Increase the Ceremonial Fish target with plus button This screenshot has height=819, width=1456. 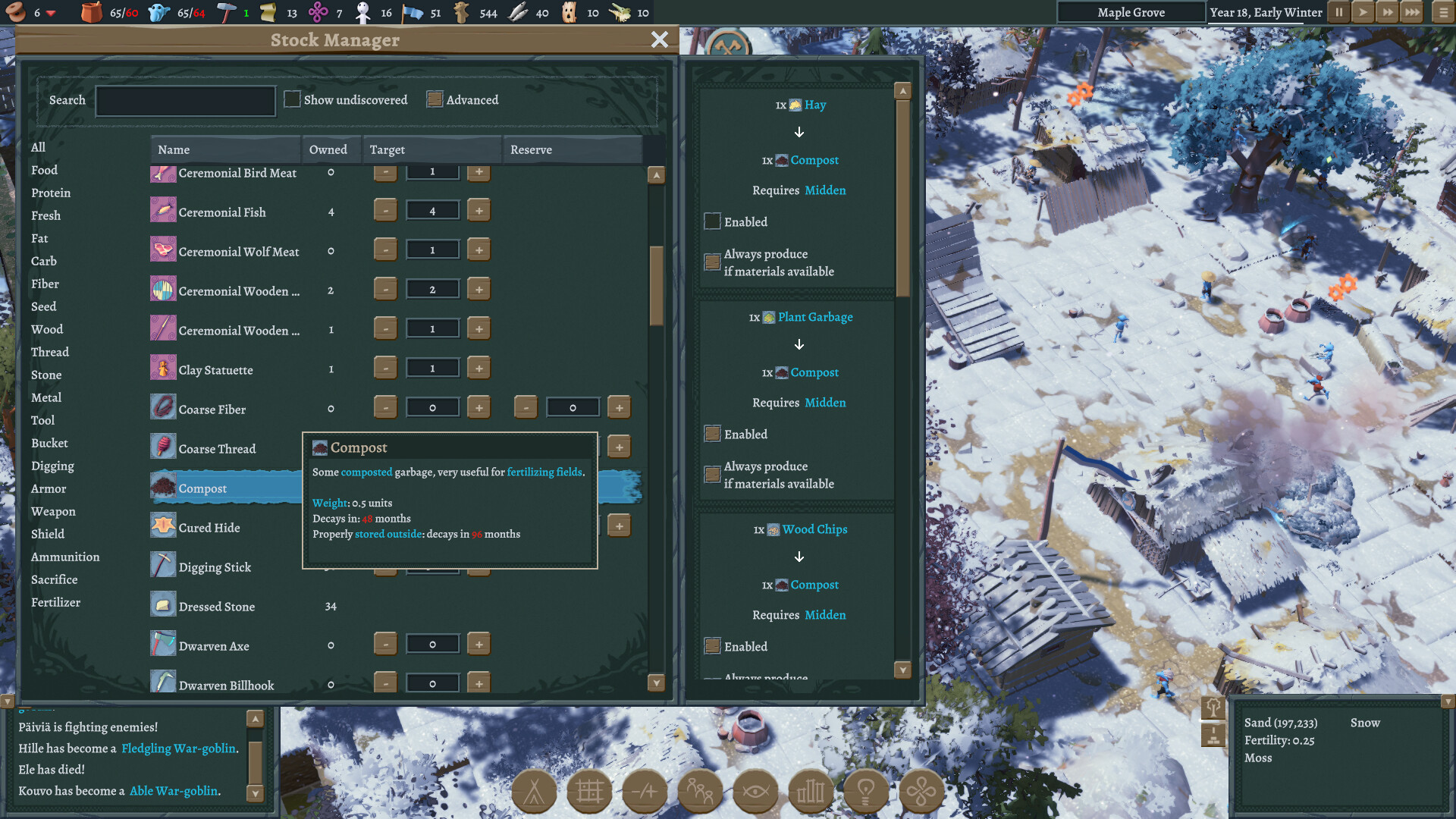479,209
